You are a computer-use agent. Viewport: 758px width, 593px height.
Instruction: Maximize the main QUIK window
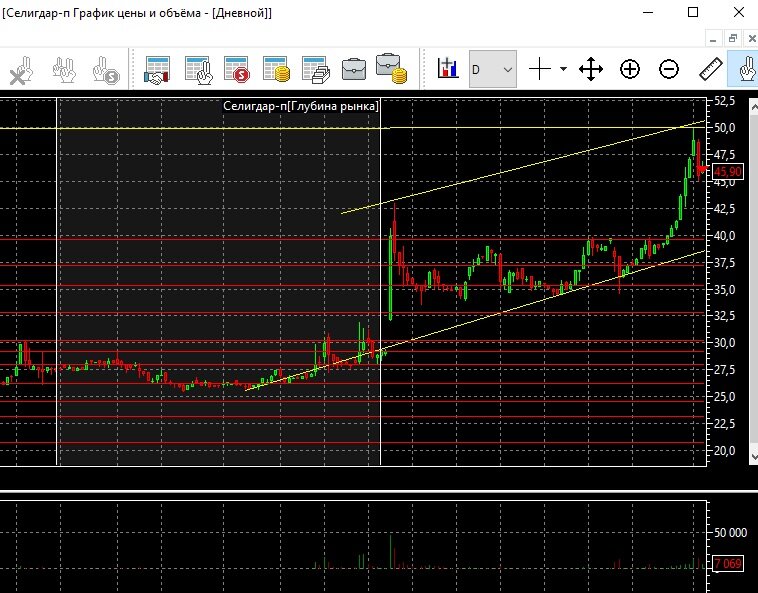click(x=693, y=12)
